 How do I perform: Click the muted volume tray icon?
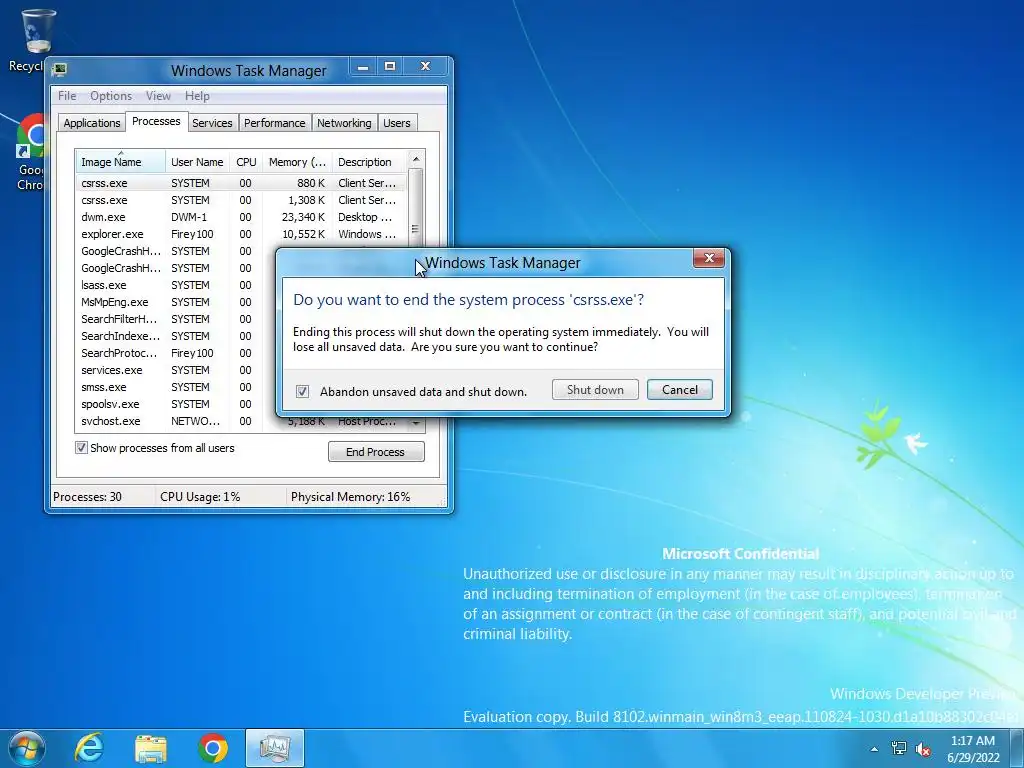point(923,749)
